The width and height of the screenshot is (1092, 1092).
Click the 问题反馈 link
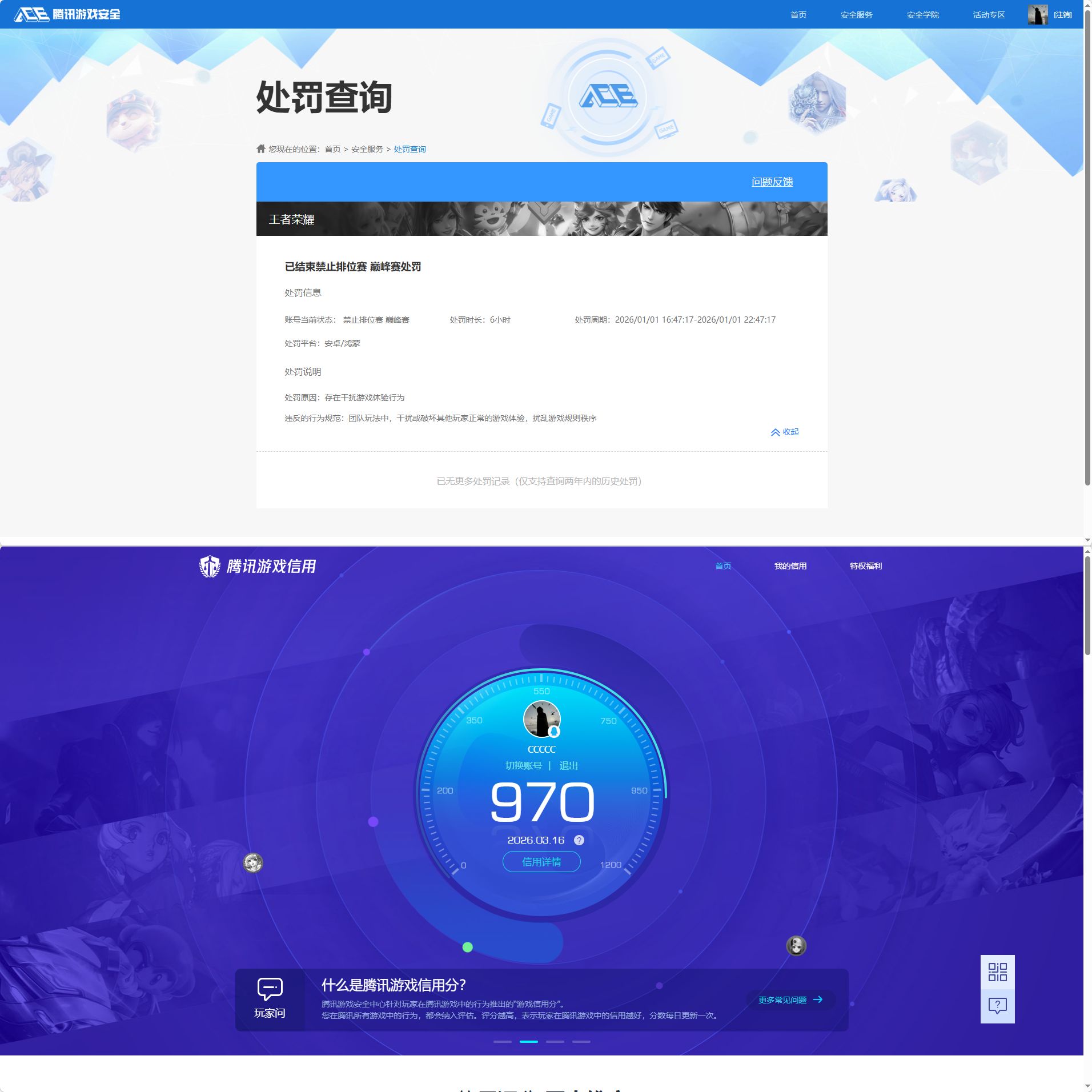772,182
